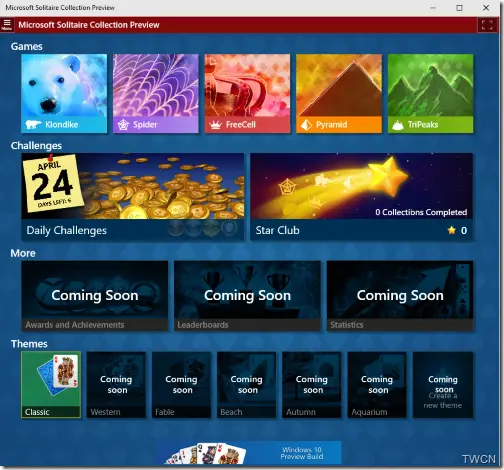Open the Daily Challenges panel
Screen dimensions: 504x470
pyautogui.click(x=133, y=197)
